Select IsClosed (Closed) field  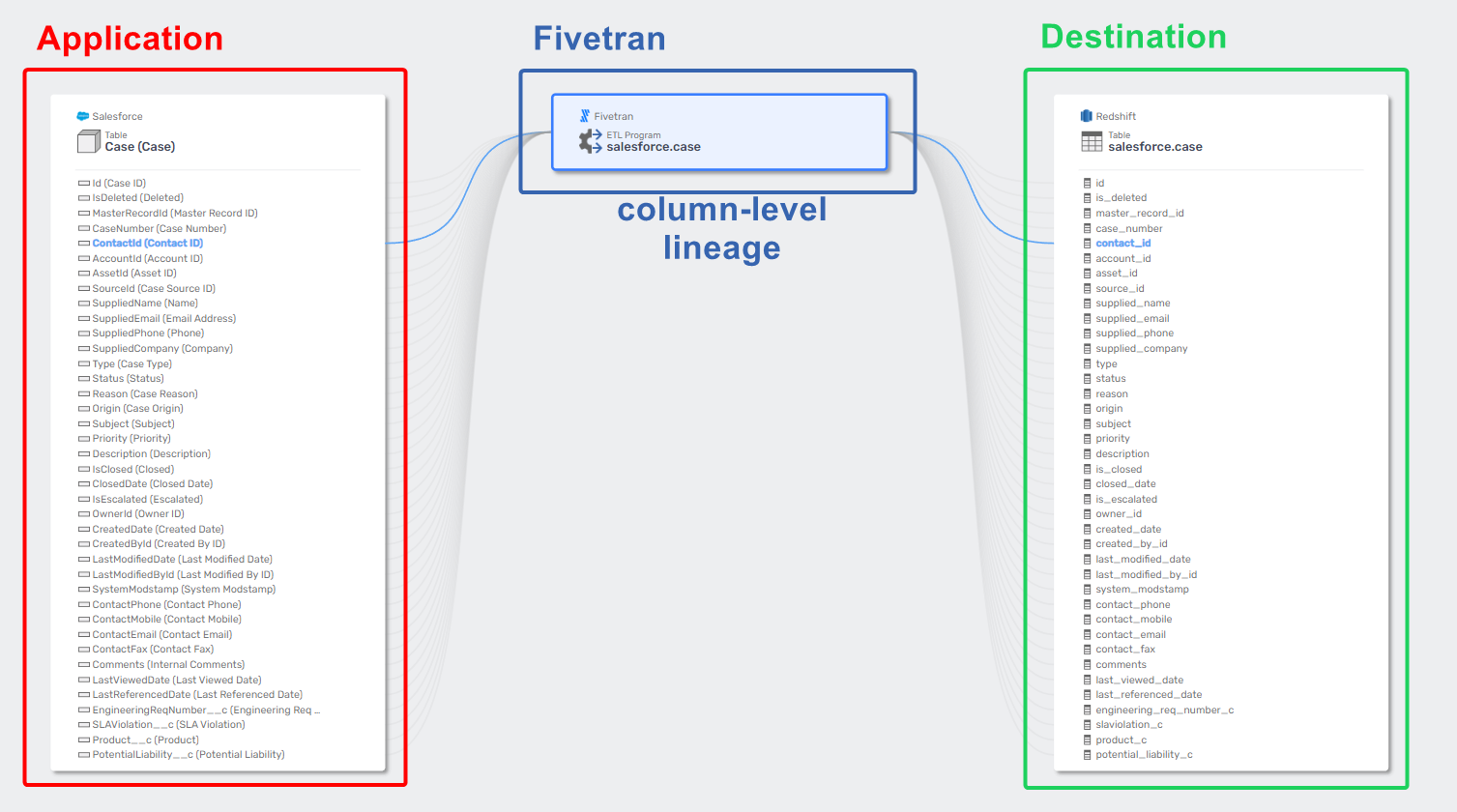coord(133,470)
